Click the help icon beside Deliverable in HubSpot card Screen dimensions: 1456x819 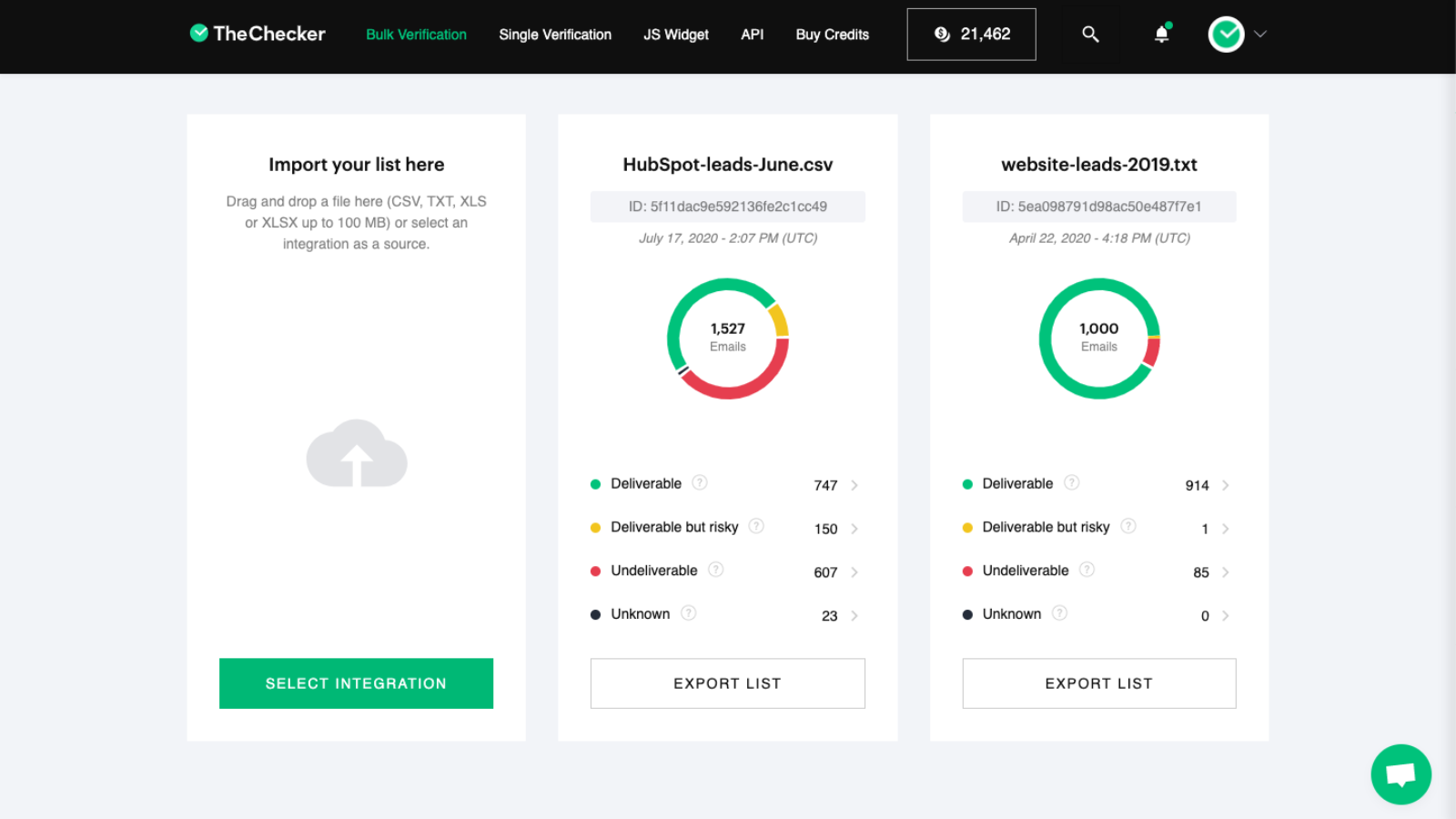[699, 482]
